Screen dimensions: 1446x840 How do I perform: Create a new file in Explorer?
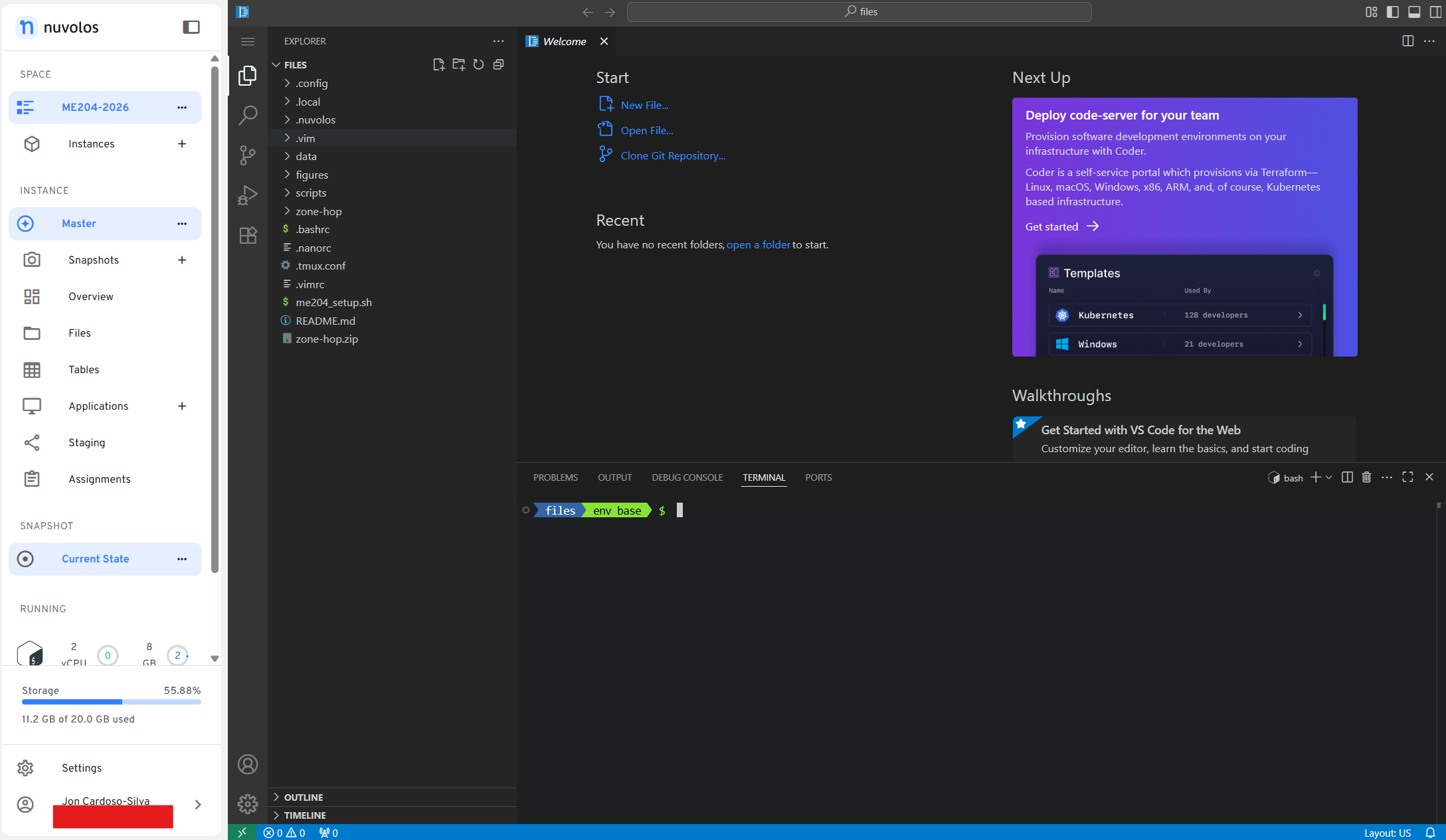pyautogui.click(x=438, y=64)
